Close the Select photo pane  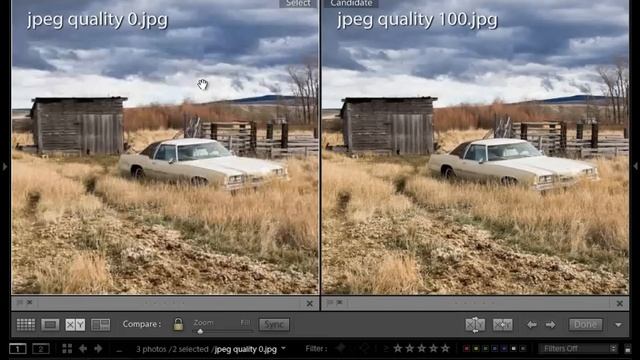309,303
